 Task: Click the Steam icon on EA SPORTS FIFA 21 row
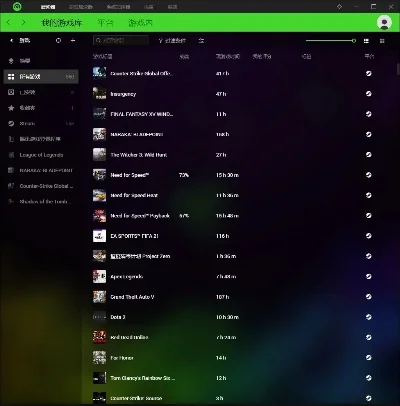pos(369,236)
